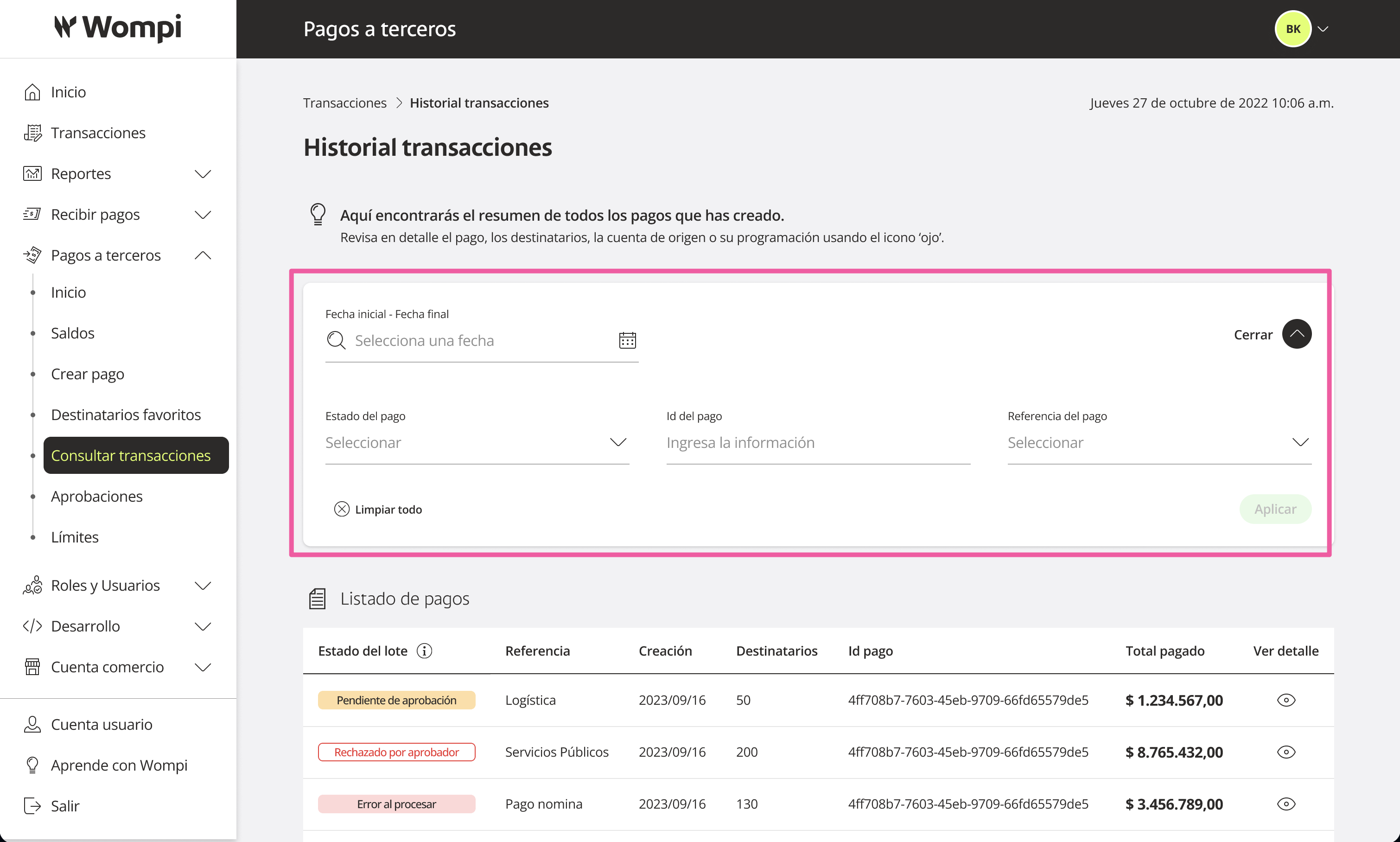View detail eye icon for Logística row
This screenshot has height=842, width=1400.
click(x=1286, y=700)
